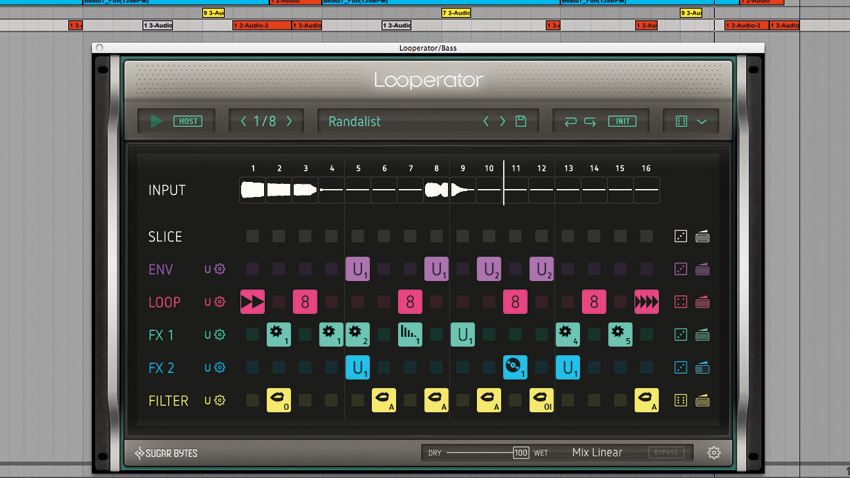
Task: Click the 100 wet value field
Action: click(521, 453)
